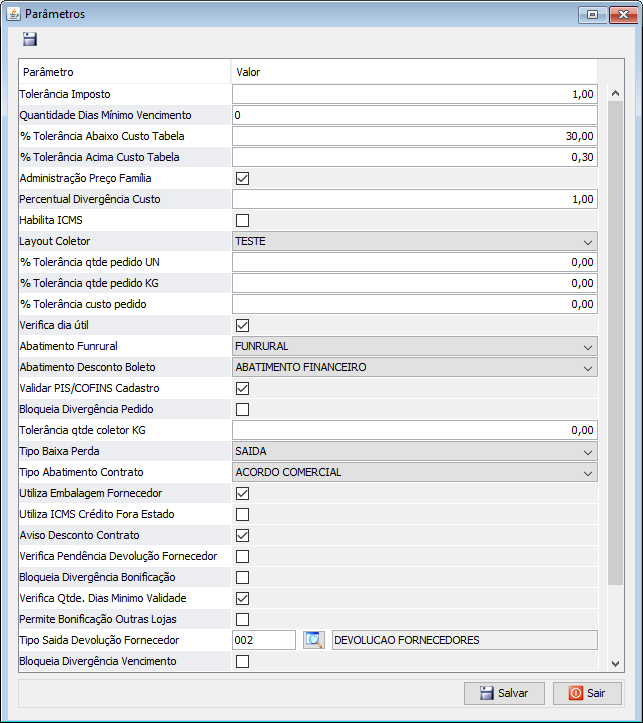Toggle Validar PIS/COFINS Cadastro checkbox
Image resolution: width=643 pixels, height=723 pixels.
[242, 388]
